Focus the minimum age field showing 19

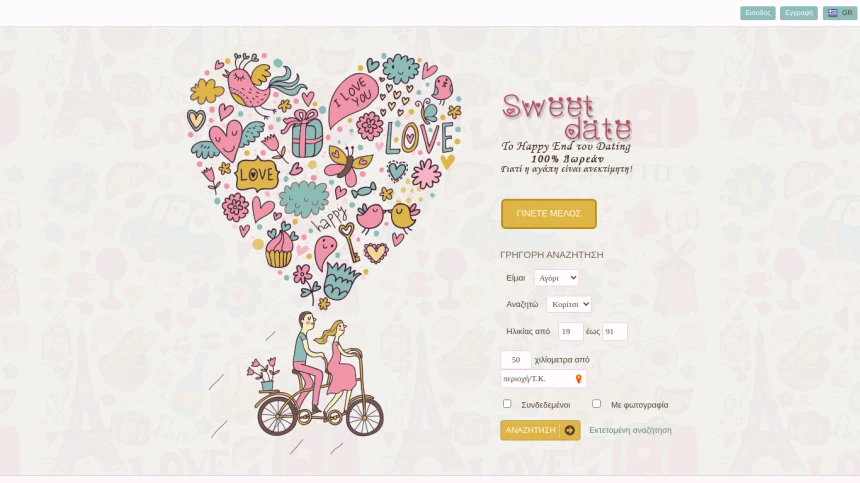[570, 331]
